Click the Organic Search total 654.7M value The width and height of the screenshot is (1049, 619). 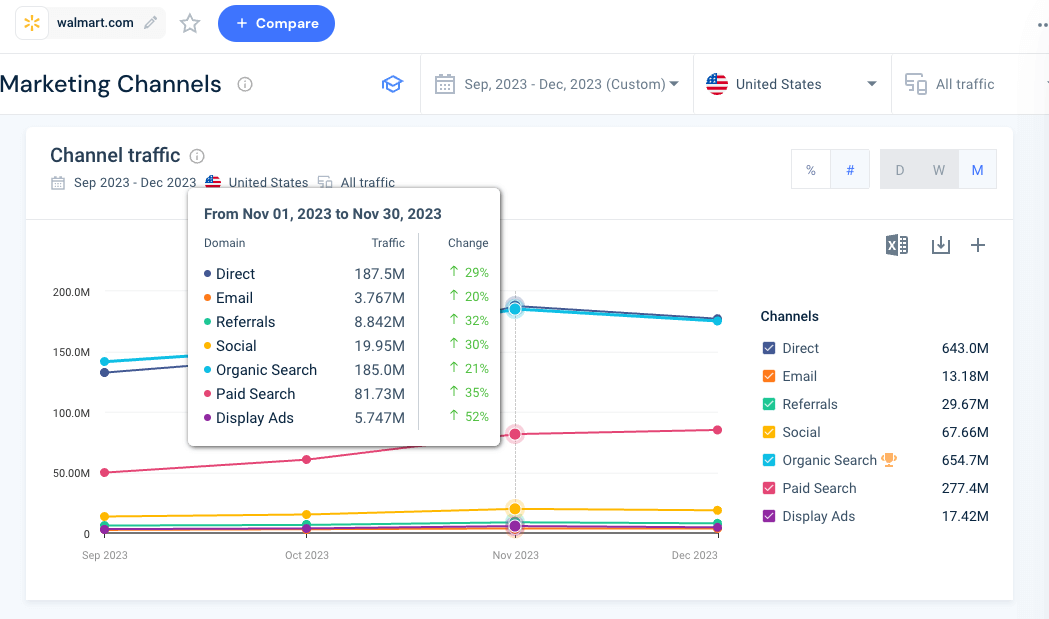click(965, 460)
